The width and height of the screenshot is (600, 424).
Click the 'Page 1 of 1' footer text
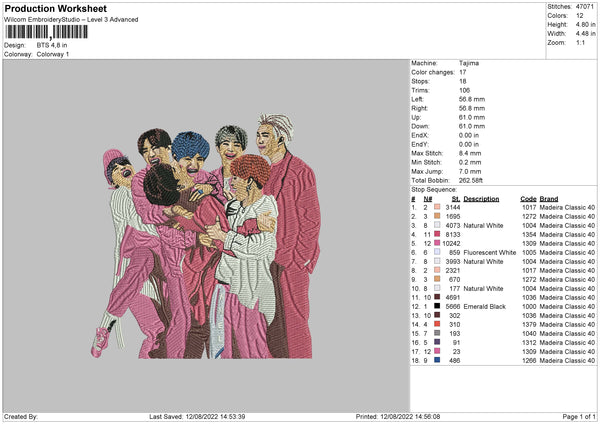click(579, 417)
